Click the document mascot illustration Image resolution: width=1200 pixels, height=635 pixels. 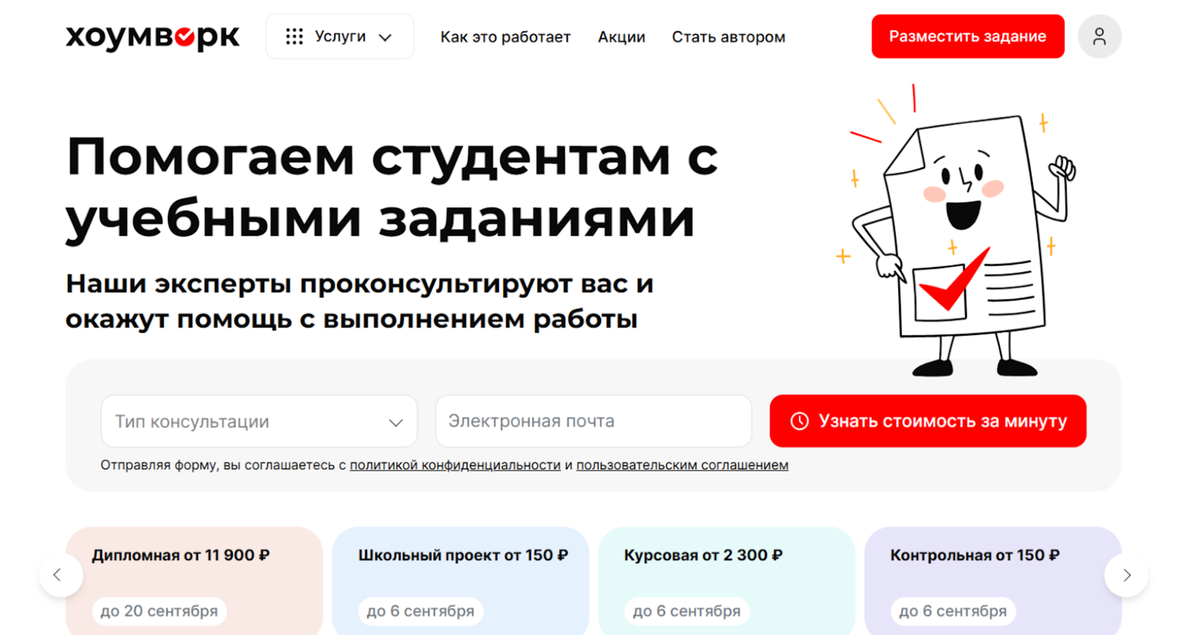pos(955,232)
